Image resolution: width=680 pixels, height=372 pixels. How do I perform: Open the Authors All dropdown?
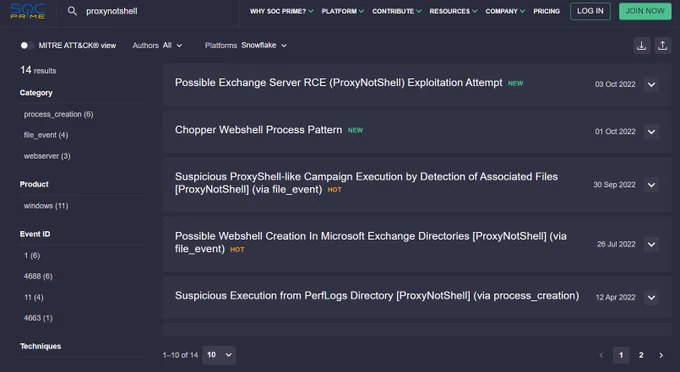pyautogui.click(x=157, y=45)
